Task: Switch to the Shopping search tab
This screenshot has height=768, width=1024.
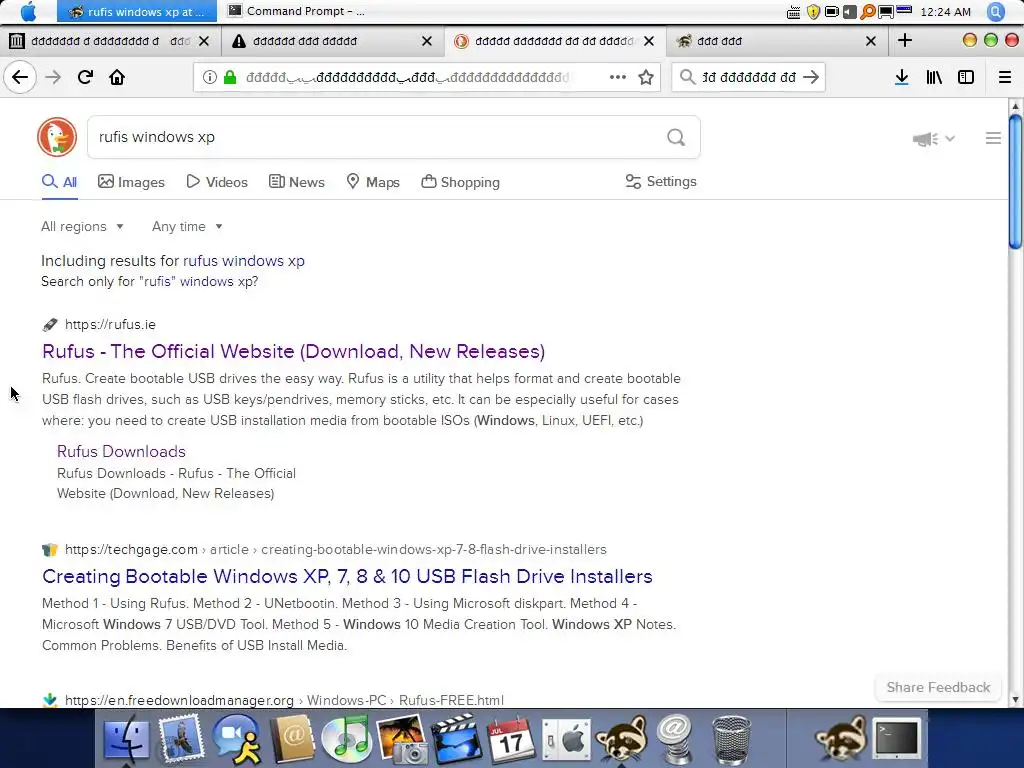Action: 460,182
